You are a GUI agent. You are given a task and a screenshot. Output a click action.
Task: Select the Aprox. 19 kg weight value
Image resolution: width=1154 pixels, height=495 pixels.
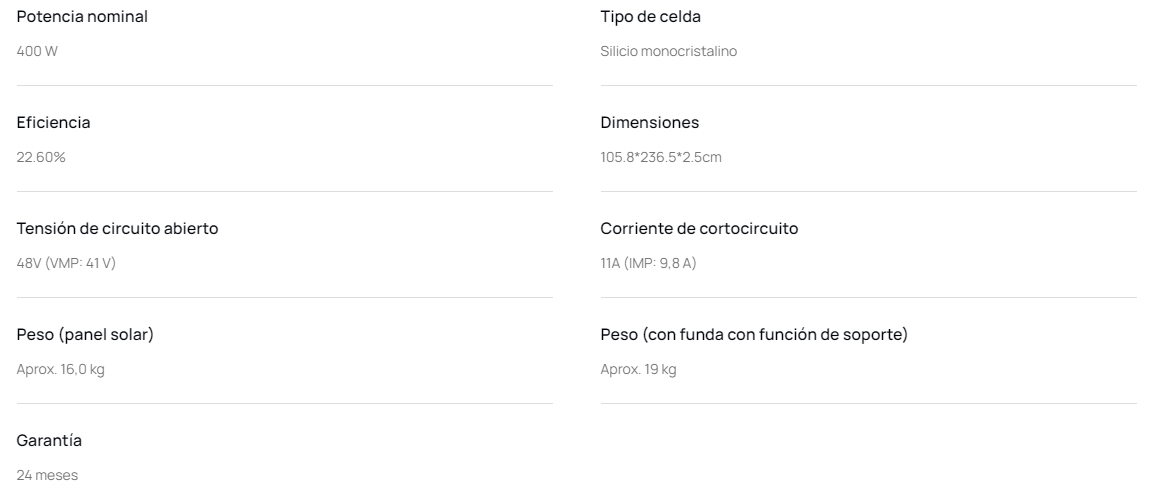click(x=638, y=369)
